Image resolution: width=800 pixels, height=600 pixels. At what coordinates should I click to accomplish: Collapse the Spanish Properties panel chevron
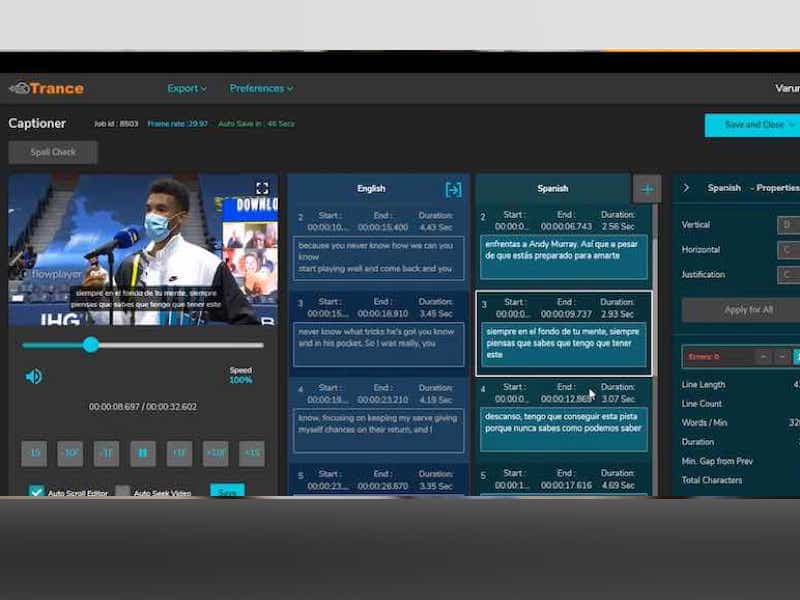click(686, 188)
